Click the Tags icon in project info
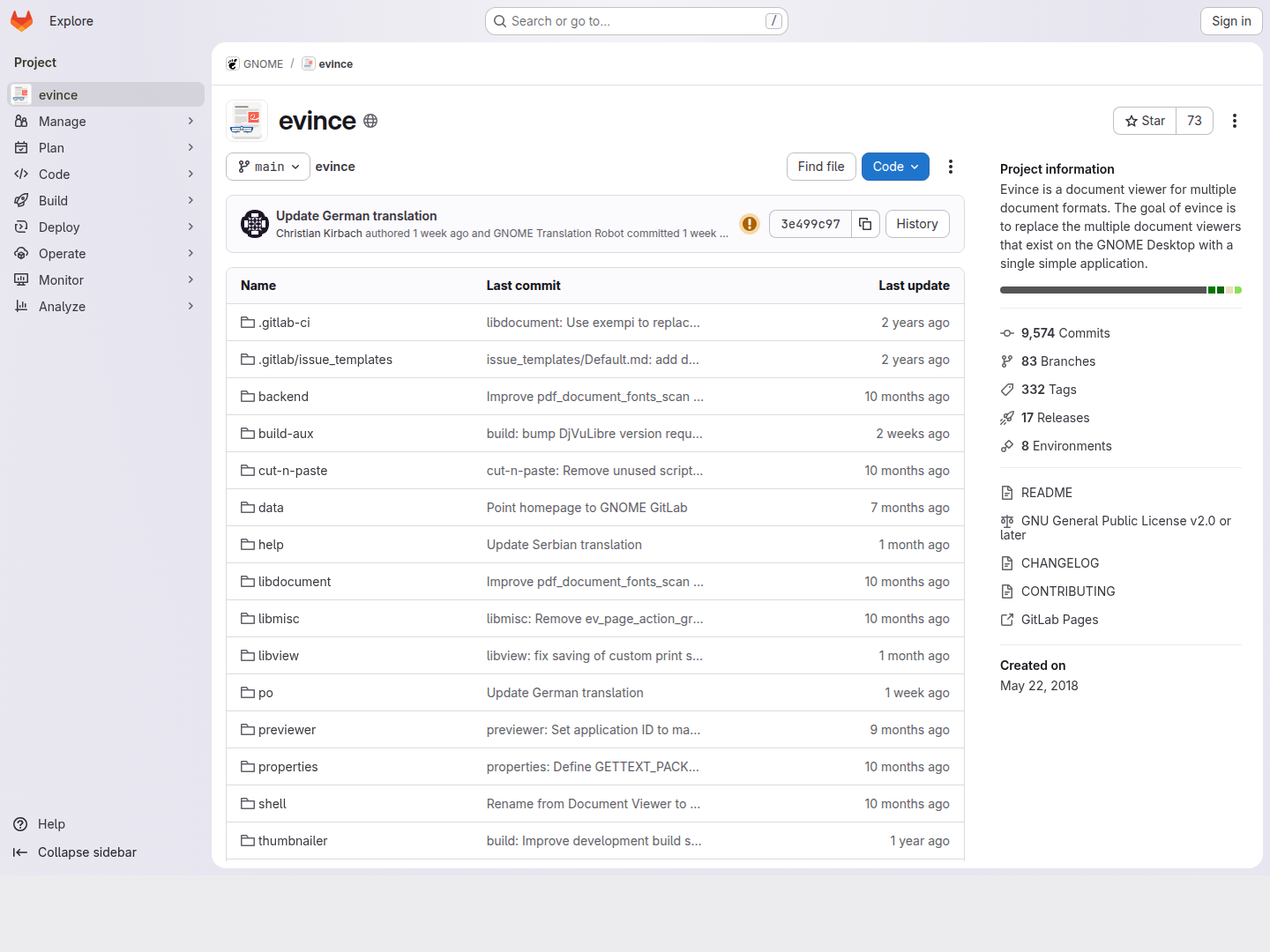The width and height of the screenshot is (1270, 952). click(x=1007, y=390)
